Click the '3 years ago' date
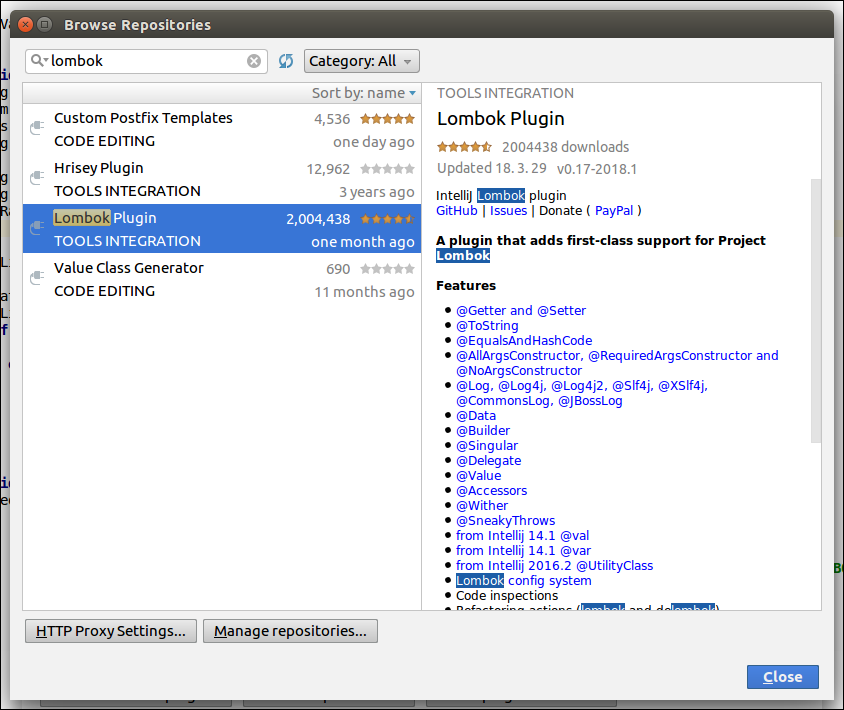 pyautogui.click(x=377, y=192)
